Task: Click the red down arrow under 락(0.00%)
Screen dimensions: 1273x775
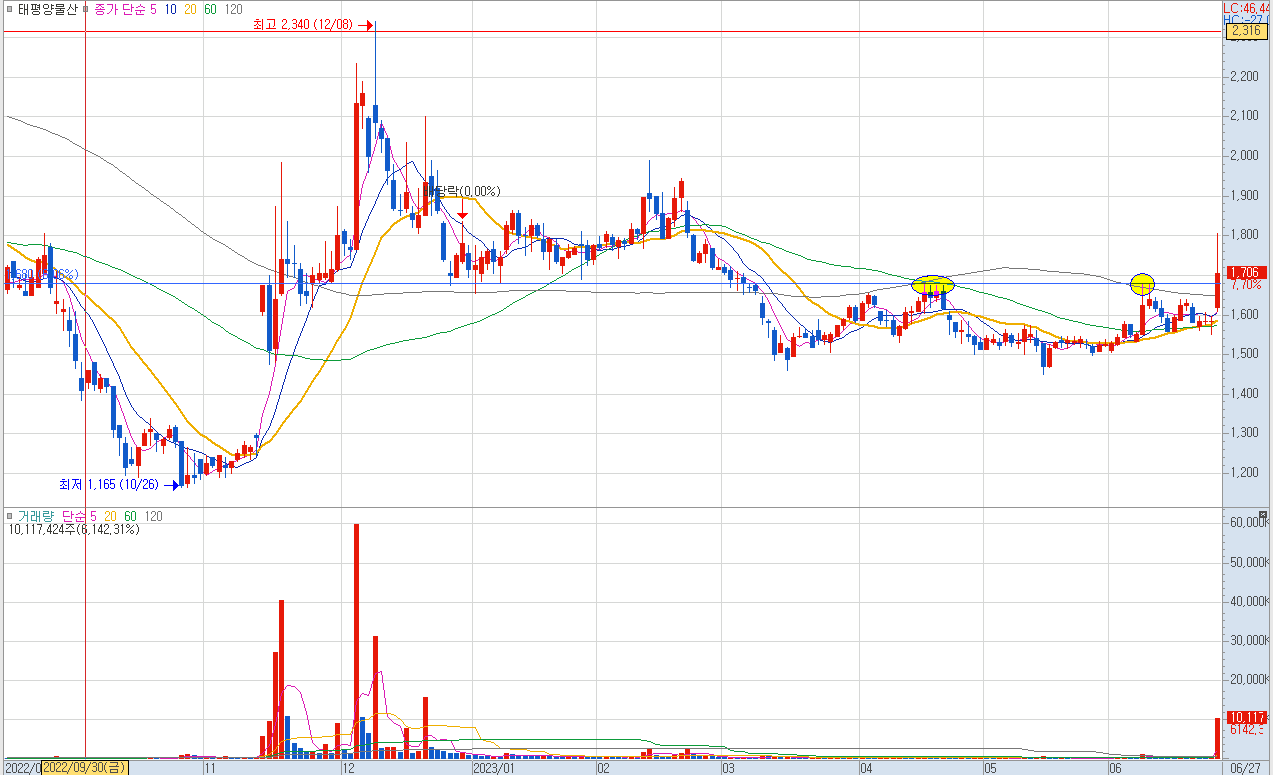Action: coord(462,213)
